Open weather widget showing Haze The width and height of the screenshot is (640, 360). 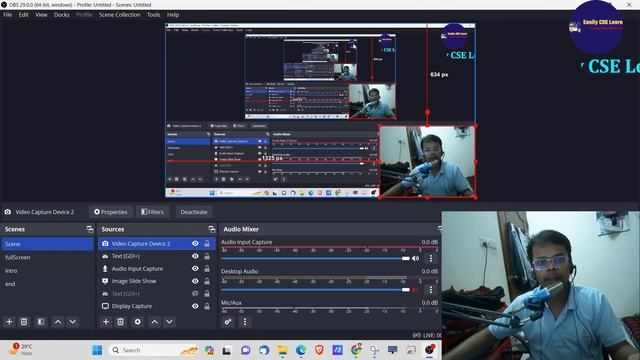tap(21, 349)
